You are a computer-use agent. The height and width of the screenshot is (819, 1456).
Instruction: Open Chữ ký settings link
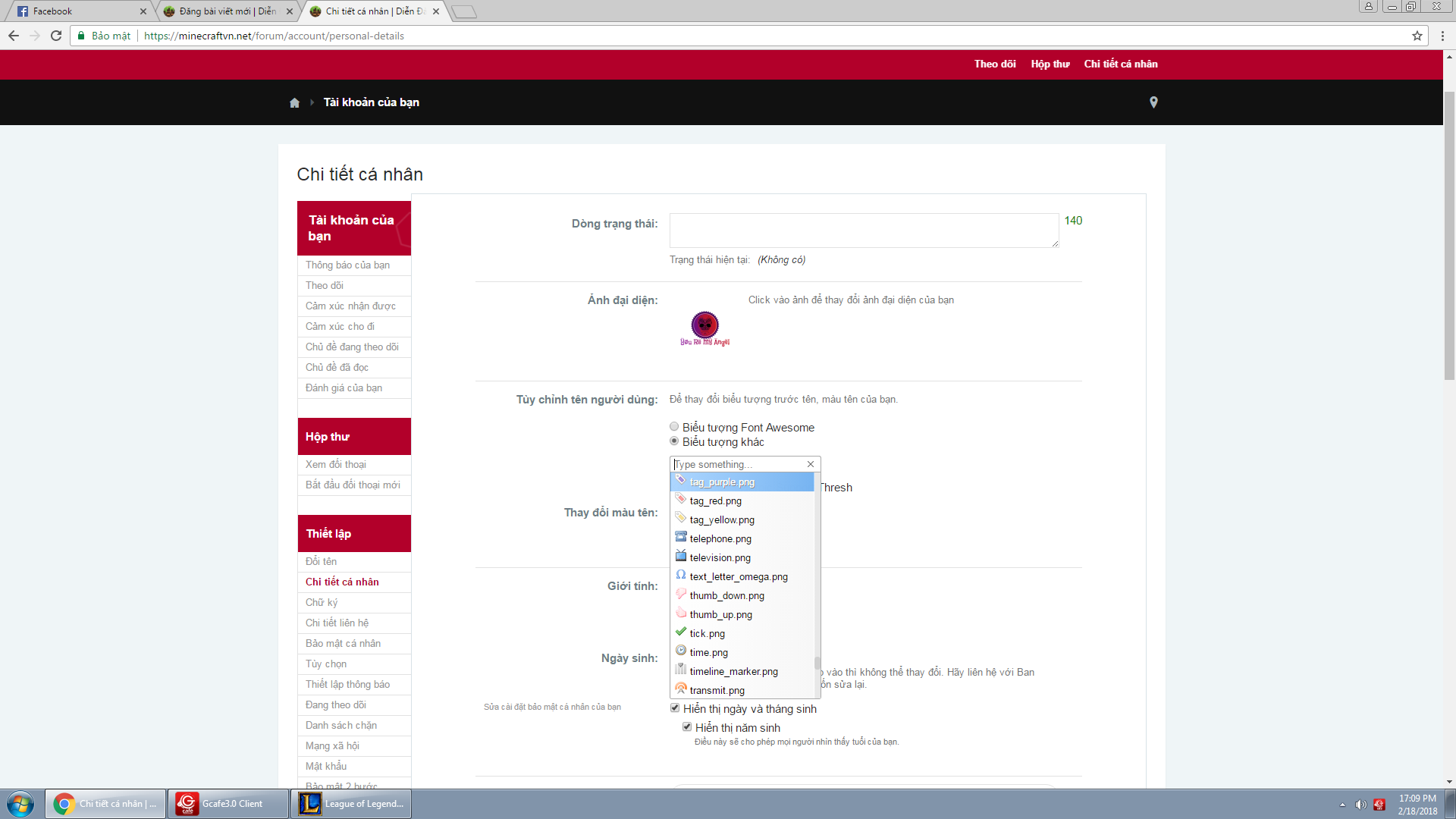tap(322, 602)
